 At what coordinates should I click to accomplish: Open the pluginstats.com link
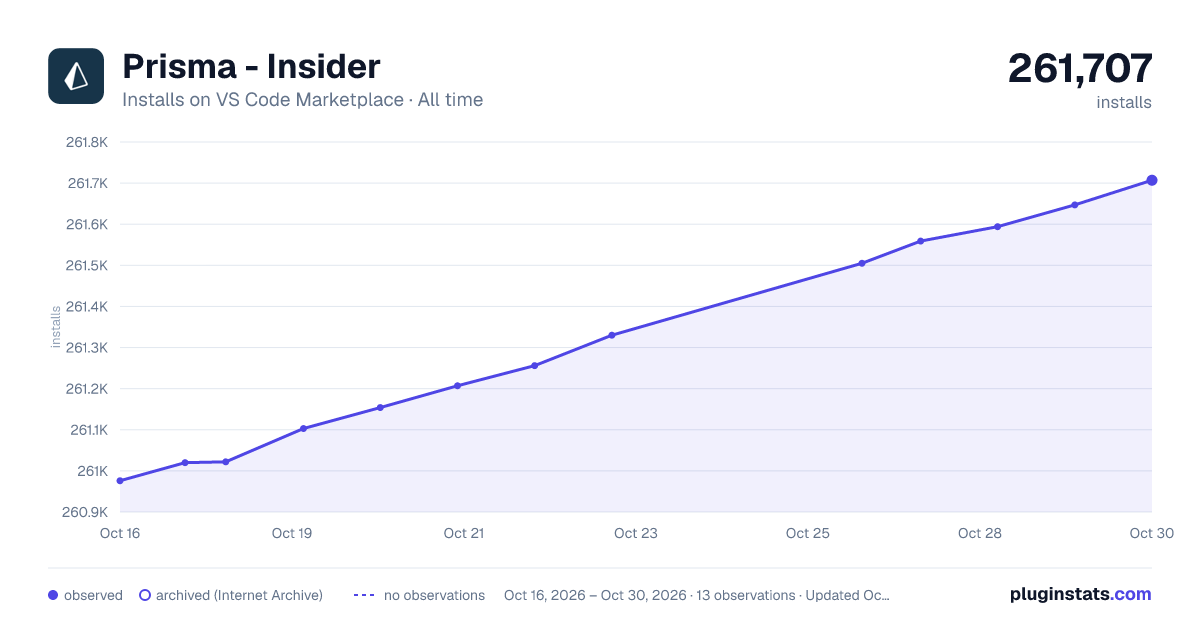pos(1081,594)
